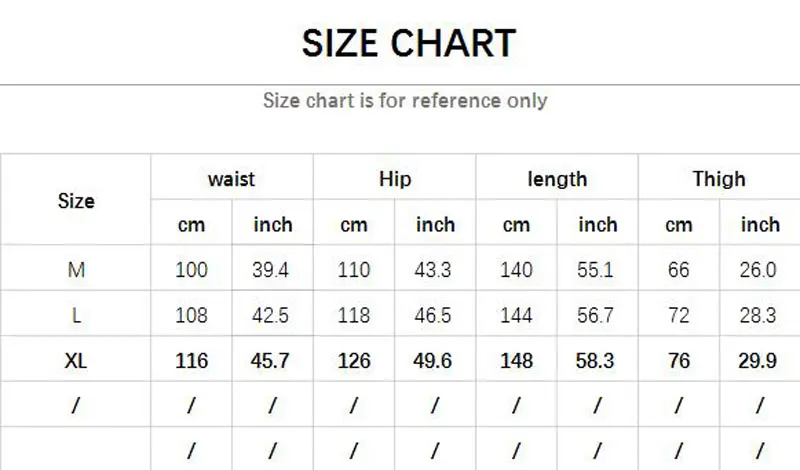Click waist value 100 for size M
Screen dimensions: 800x470
coord(191,269)
